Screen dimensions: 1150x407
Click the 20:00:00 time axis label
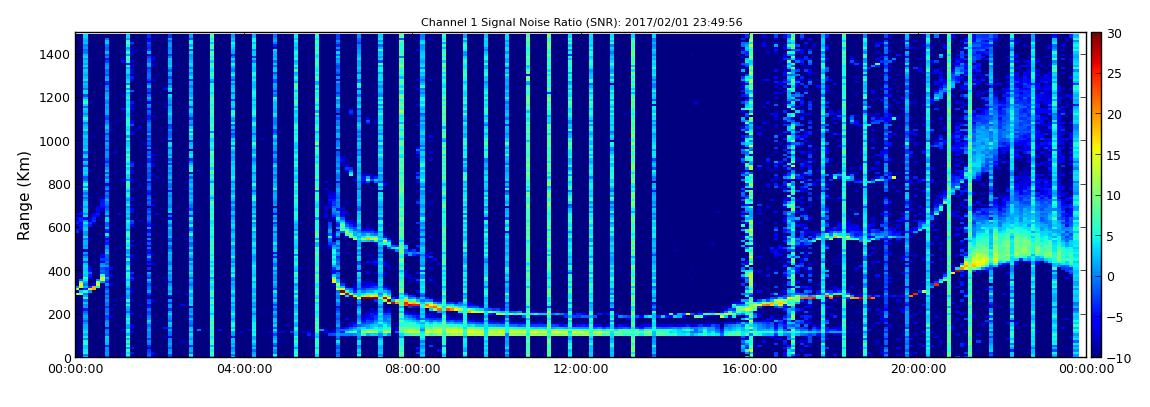[x=916, y=369]
